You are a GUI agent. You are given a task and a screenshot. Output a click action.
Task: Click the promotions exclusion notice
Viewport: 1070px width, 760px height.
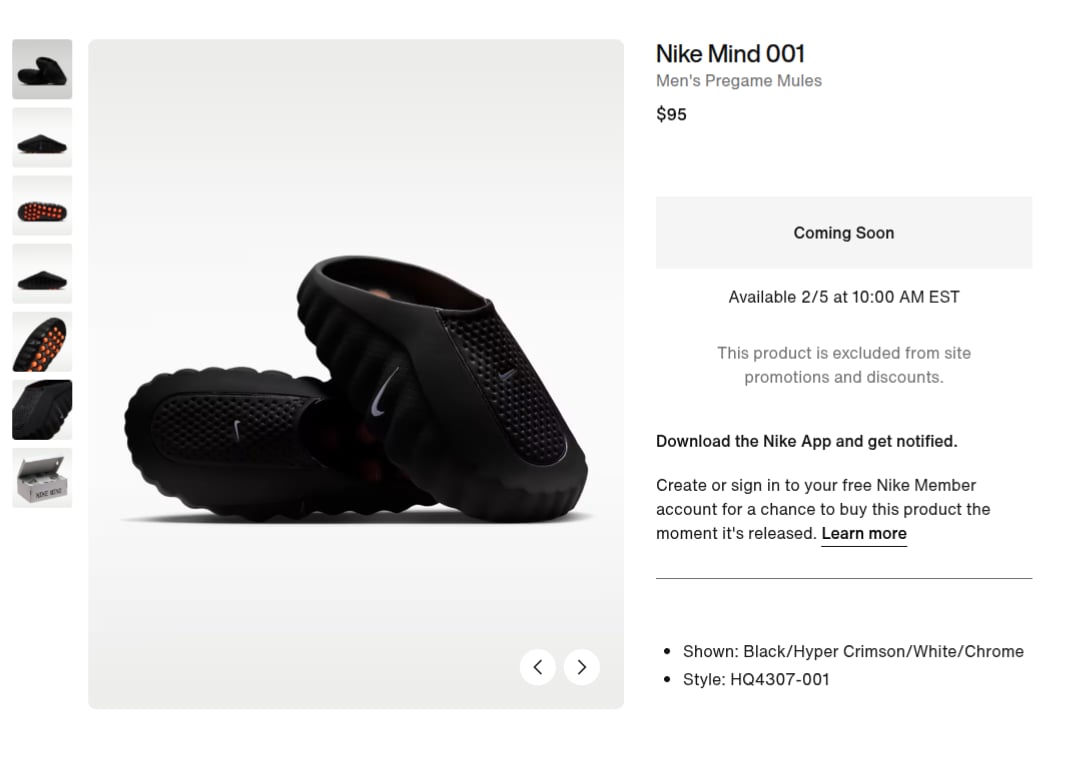843,365
